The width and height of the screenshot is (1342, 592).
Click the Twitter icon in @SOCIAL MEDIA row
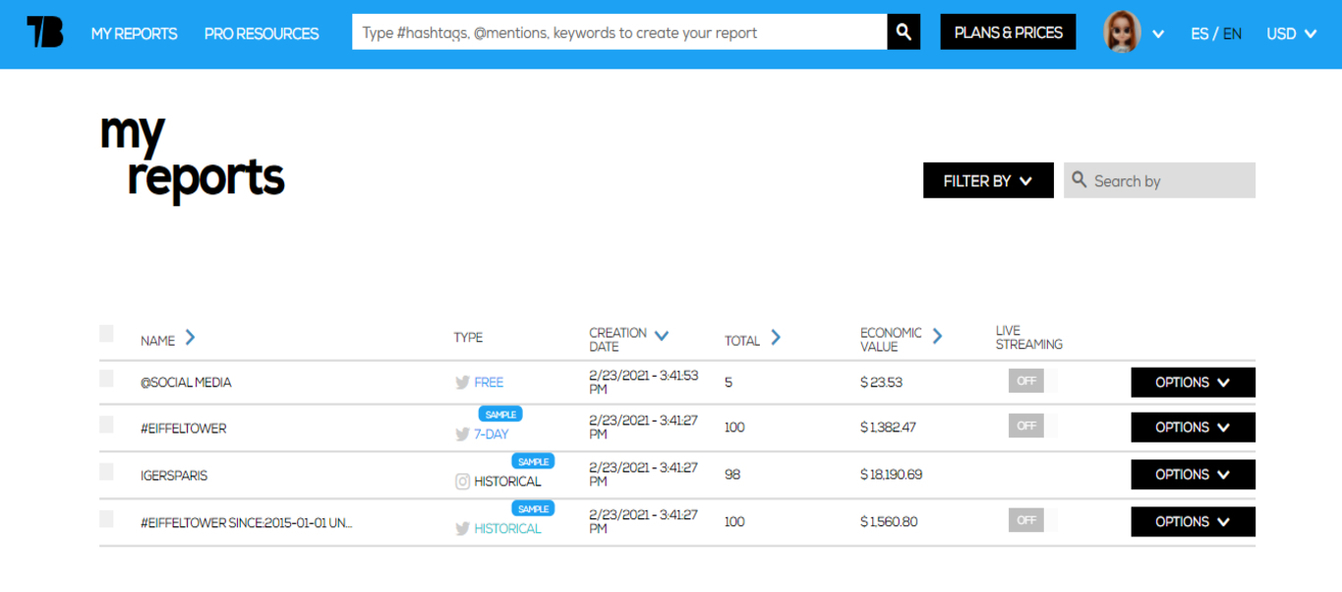pyautogui.click(x=462, y=382)
